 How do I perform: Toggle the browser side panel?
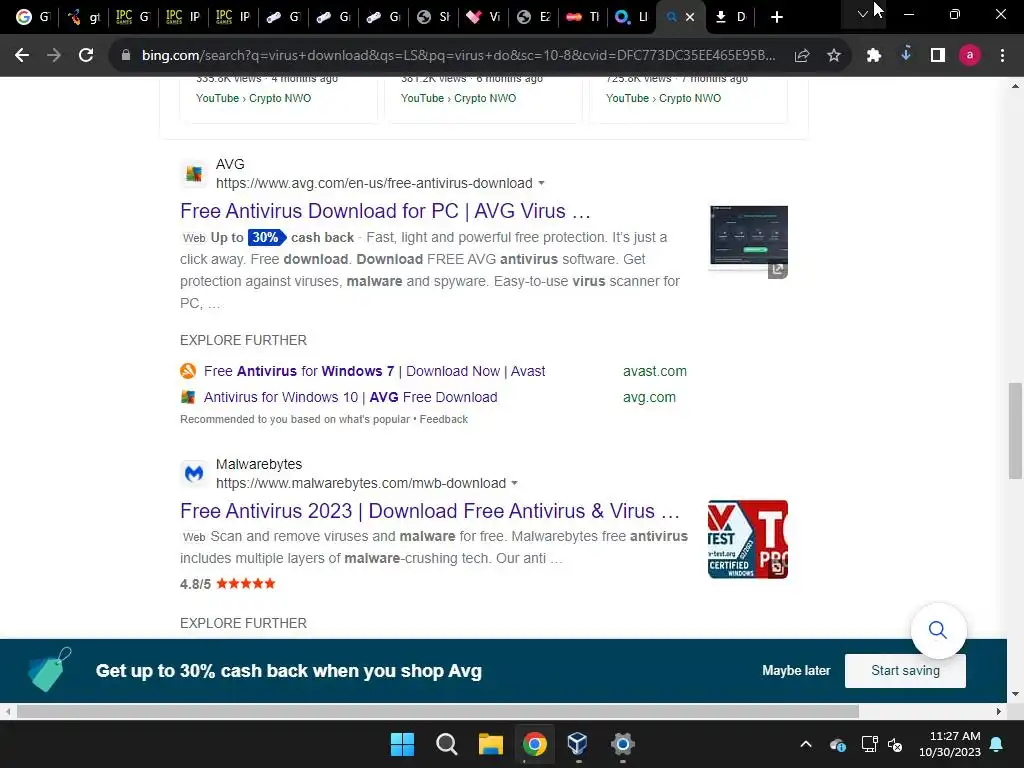point(938,56)
